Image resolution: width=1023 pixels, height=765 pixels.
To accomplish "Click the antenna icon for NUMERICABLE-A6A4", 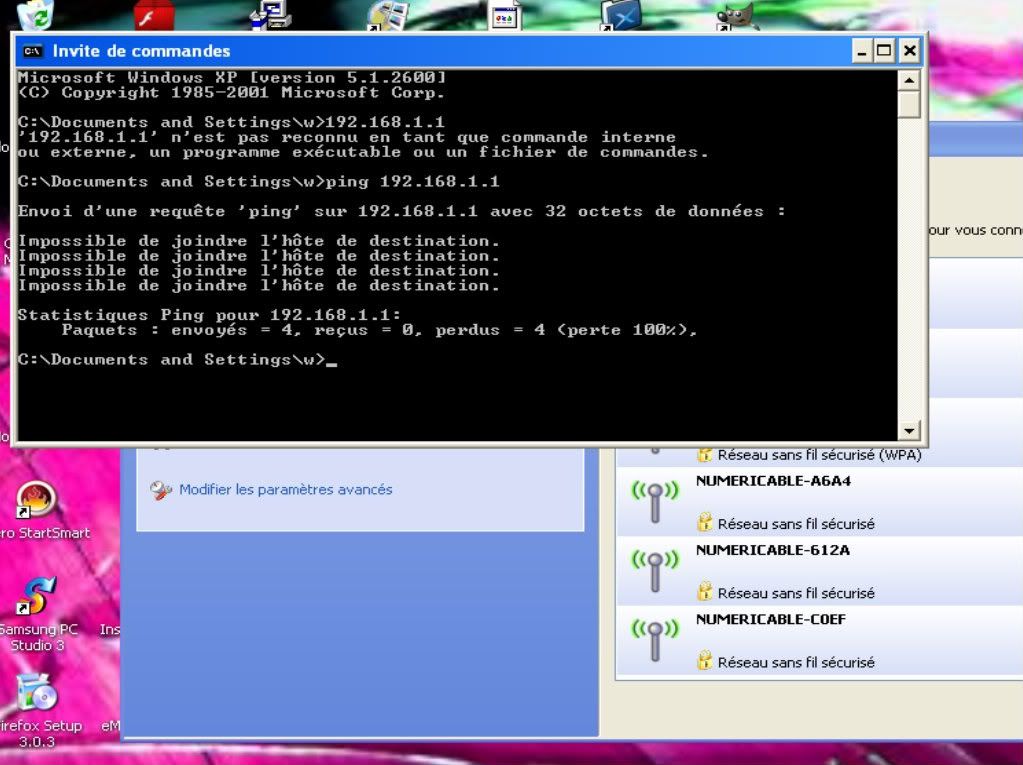I will [x=655, y=501].
